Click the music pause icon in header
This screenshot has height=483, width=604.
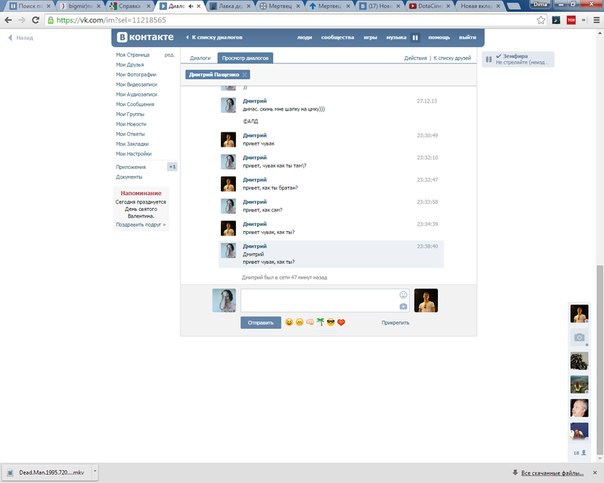(415, 39)
